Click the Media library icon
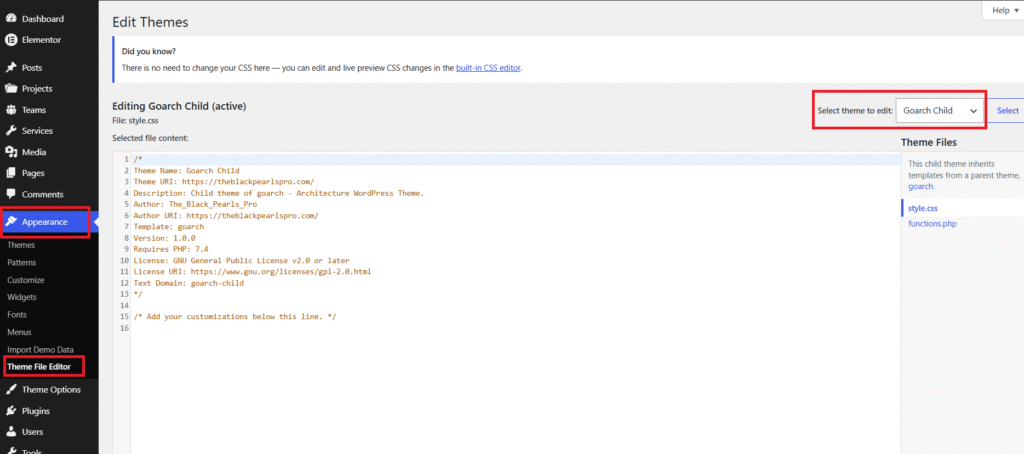 (x=10, y=152)
